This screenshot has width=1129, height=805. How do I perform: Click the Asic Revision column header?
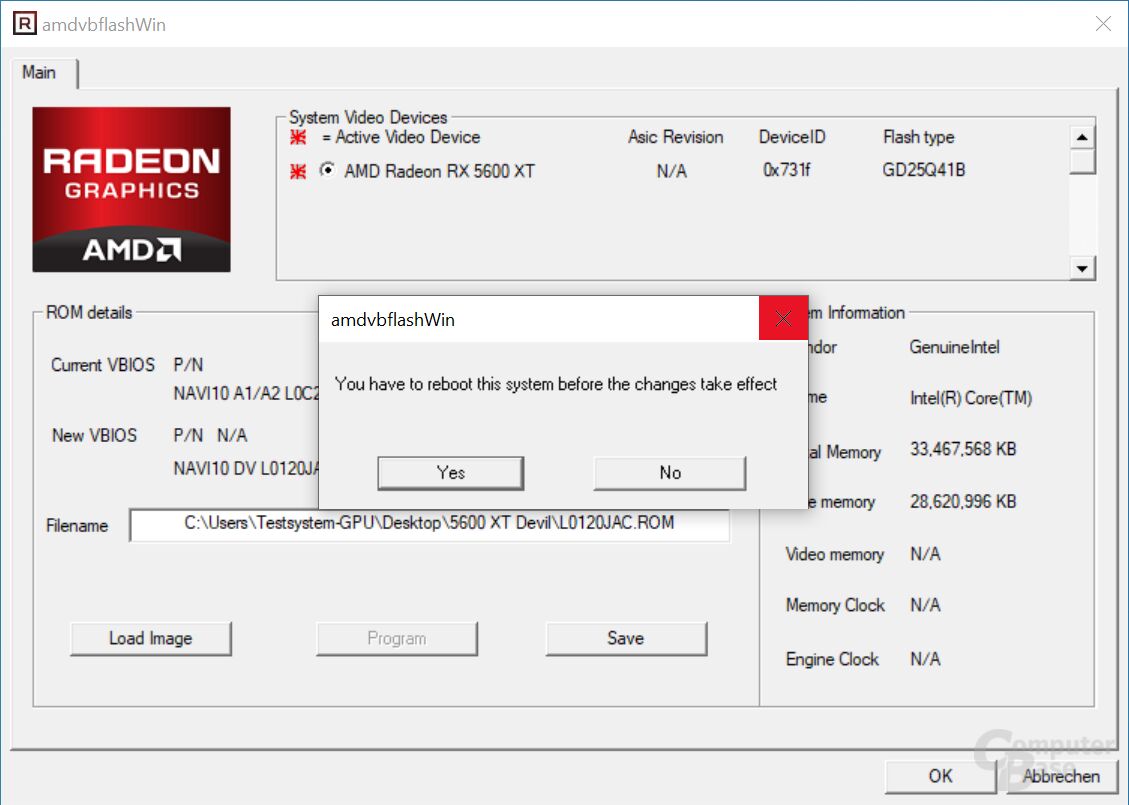tap(675, 137)
